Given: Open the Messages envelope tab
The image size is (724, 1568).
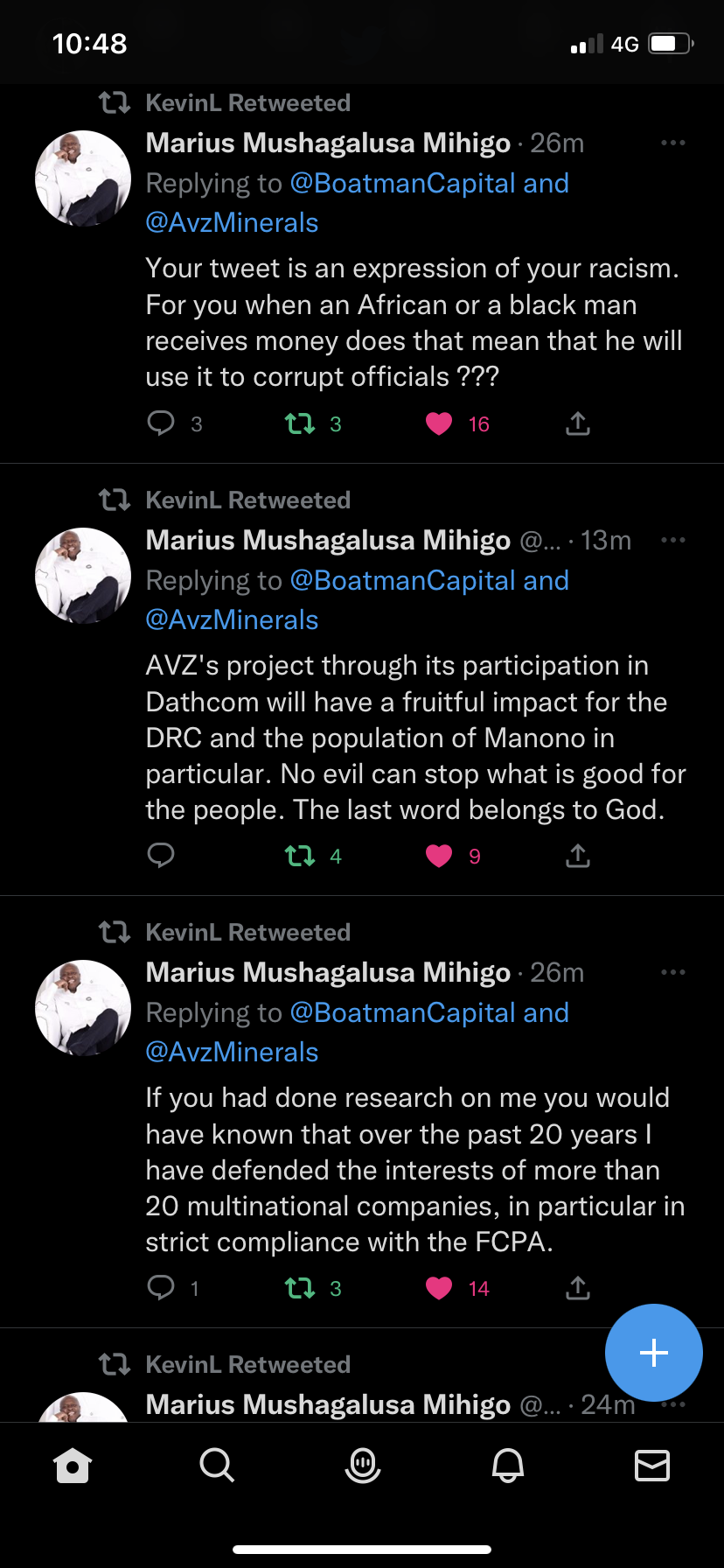Looking at the screenshot, I should [651, 1465].
